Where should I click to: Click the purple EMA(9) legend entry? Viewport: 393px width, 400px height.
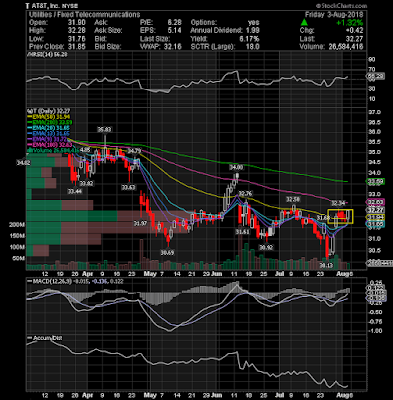click(x=48, y=139)
